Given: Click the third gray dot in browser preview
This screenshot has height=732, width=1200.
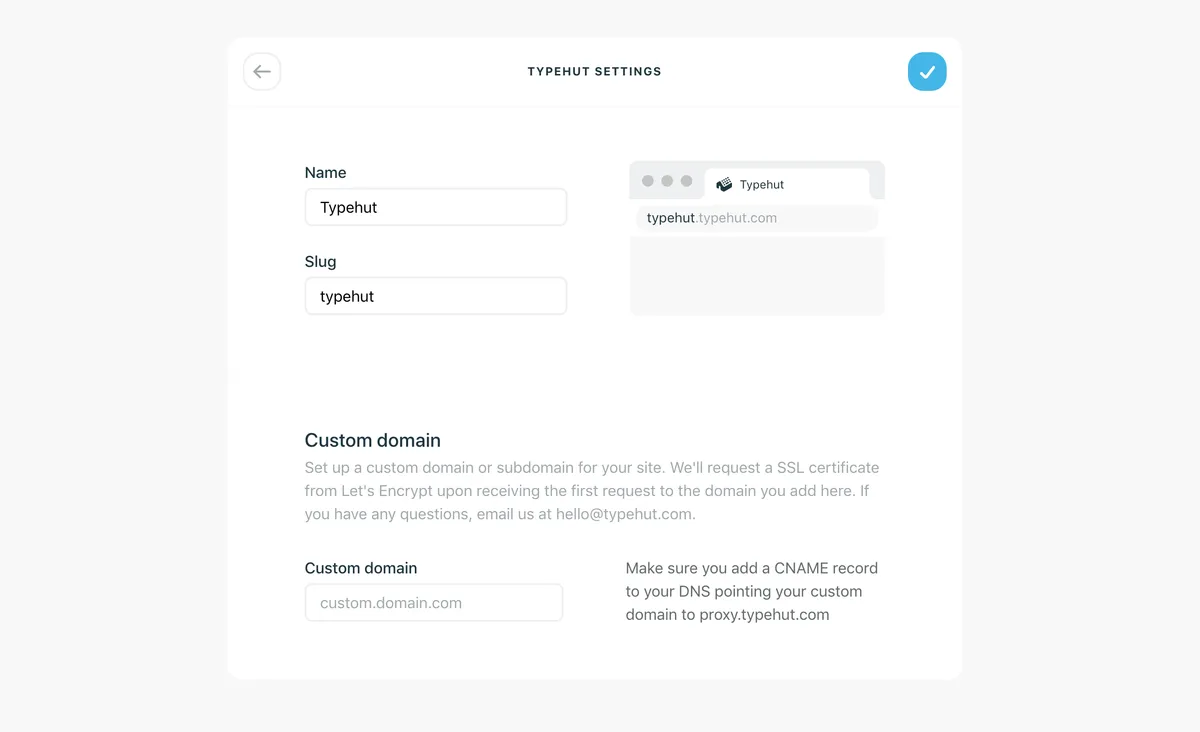Looking at the screenshot, I should tap(686, 181).
